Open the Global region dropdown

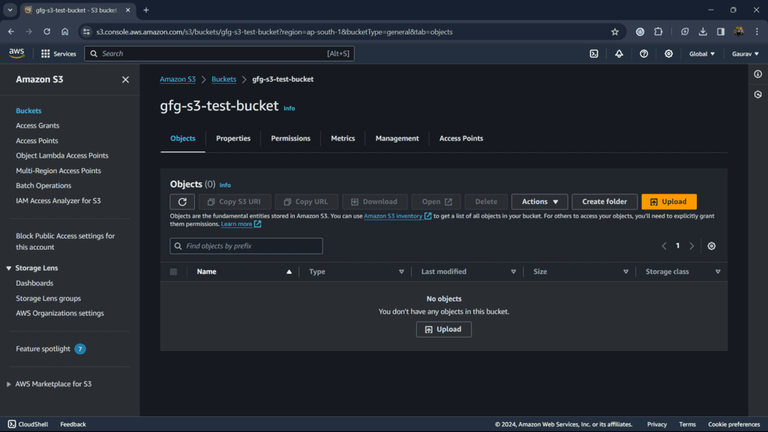click(701, 54)
